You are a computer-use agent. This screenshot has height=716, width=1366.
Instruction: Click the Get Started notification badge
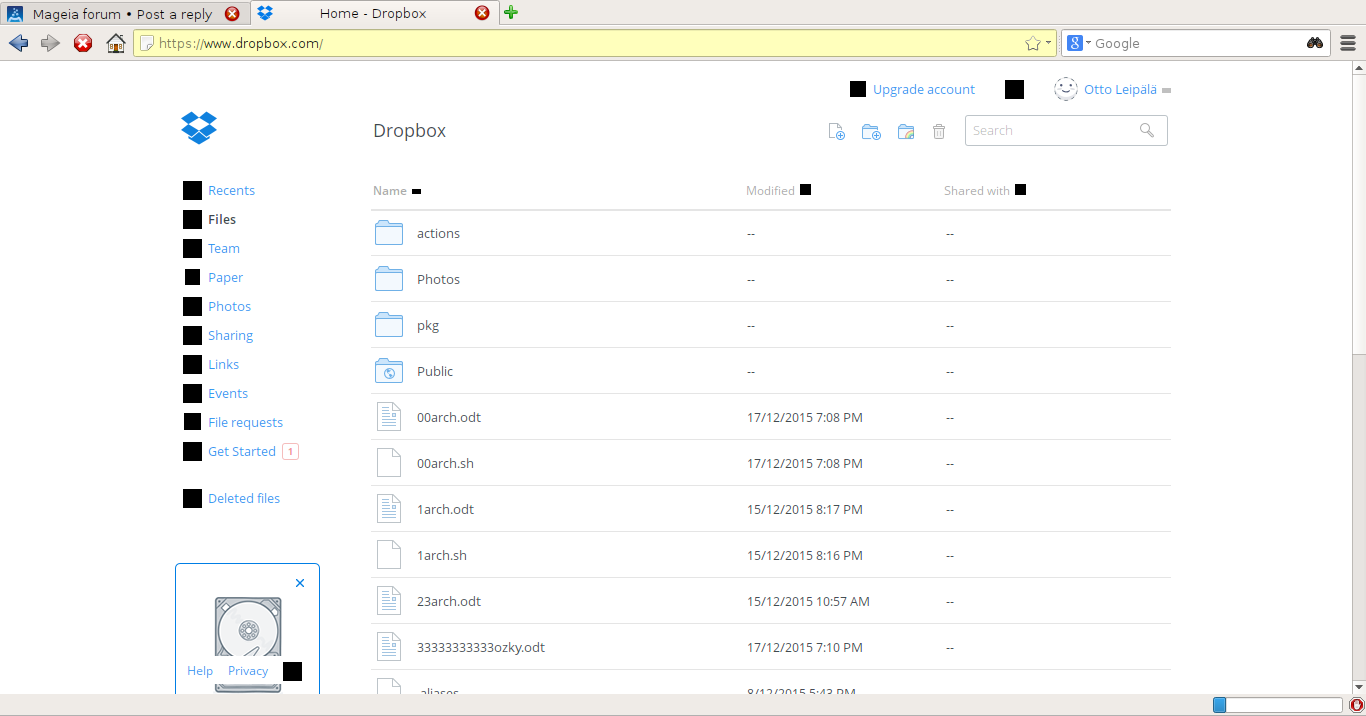[290, 451]
